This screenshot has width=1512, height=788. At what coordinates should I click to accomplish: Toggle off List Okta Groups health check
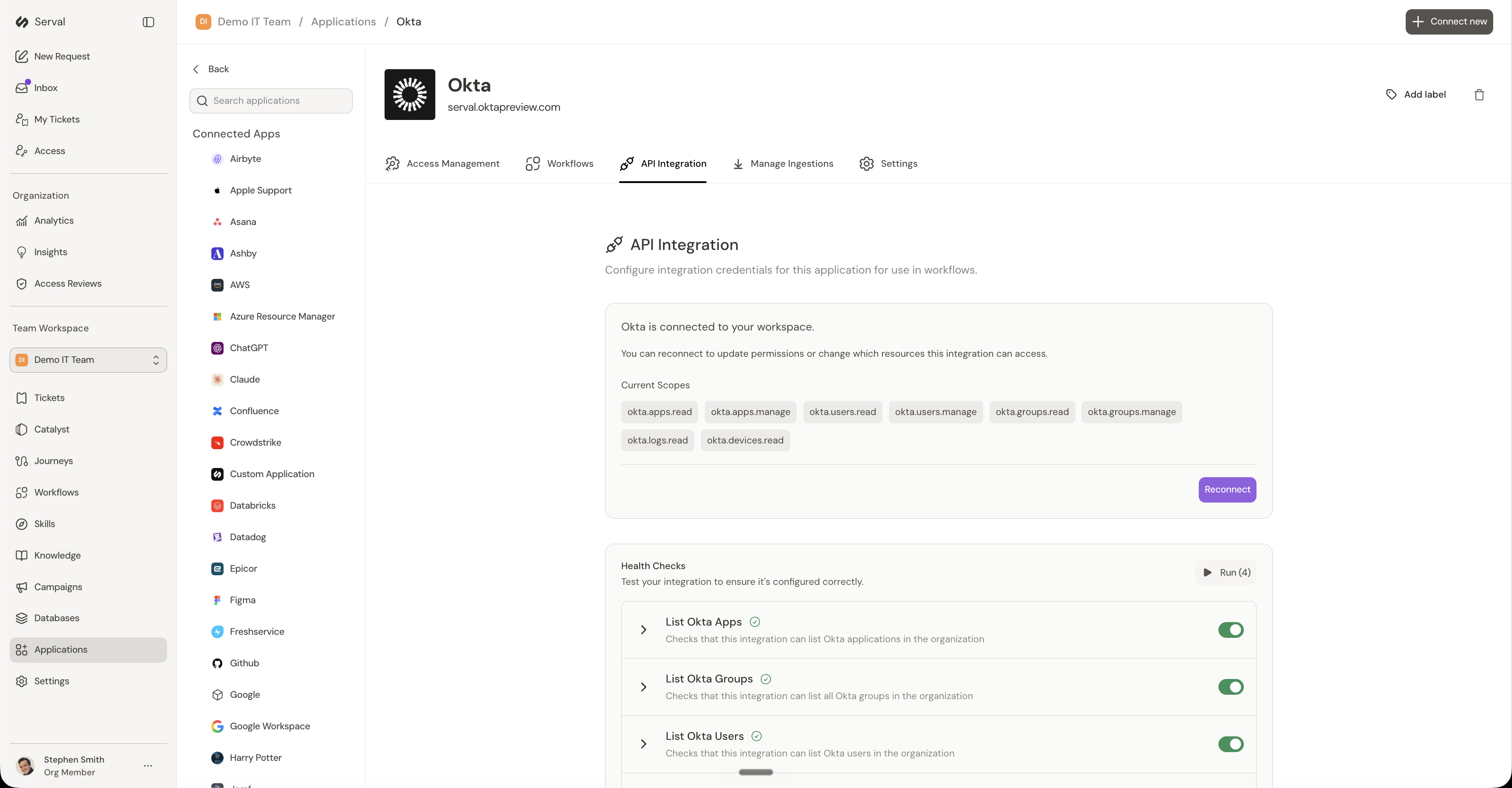tap(1231, 687)
